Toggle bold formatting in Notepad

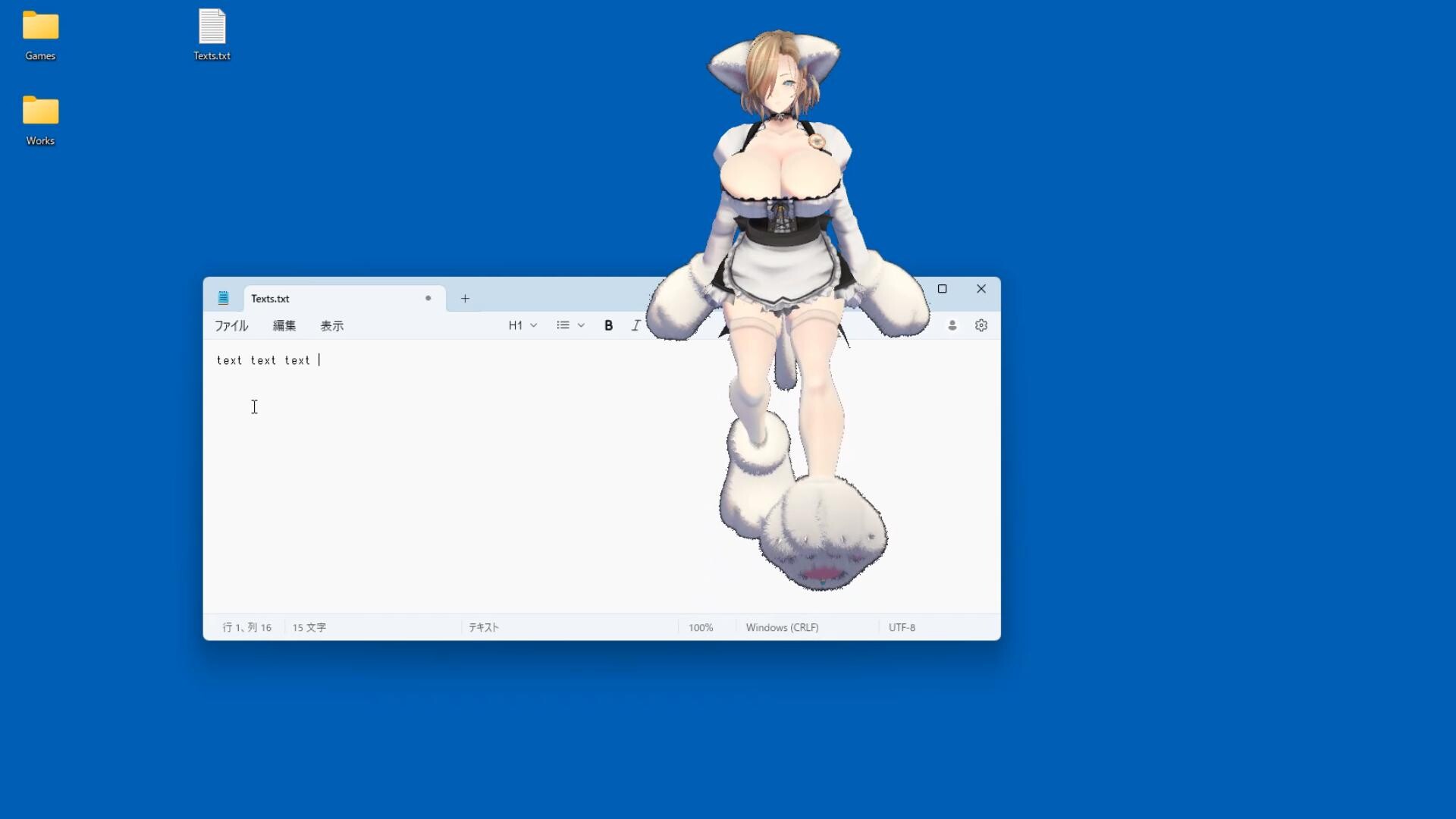(609, 325)
